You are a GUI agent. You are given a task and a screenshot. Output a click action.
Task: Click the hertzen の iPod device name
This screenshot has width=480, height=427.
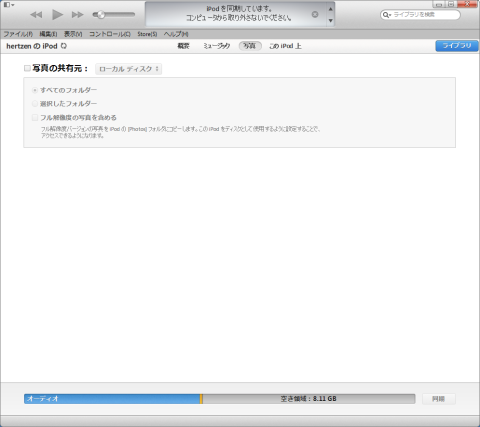pyautogui.click(x=32, y=46)
